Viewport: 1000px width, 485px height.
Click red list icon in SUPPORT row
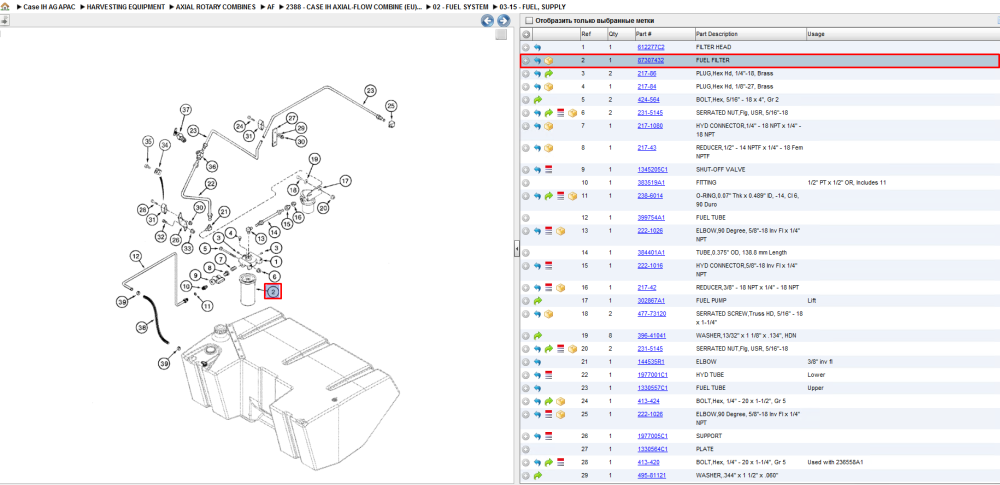tap(548, 436)
